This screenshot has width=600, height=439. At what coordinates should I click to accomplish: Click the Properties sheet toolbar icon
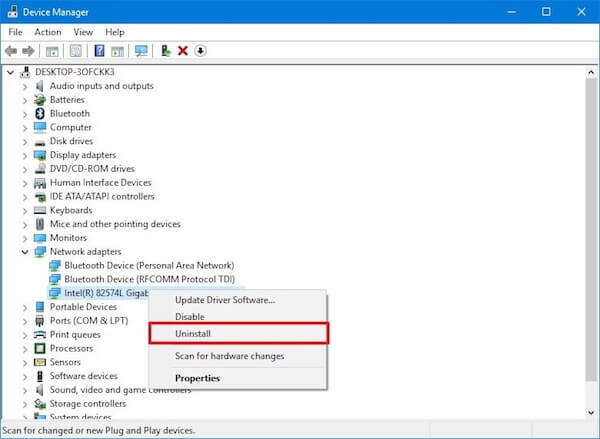coord(76,51)
